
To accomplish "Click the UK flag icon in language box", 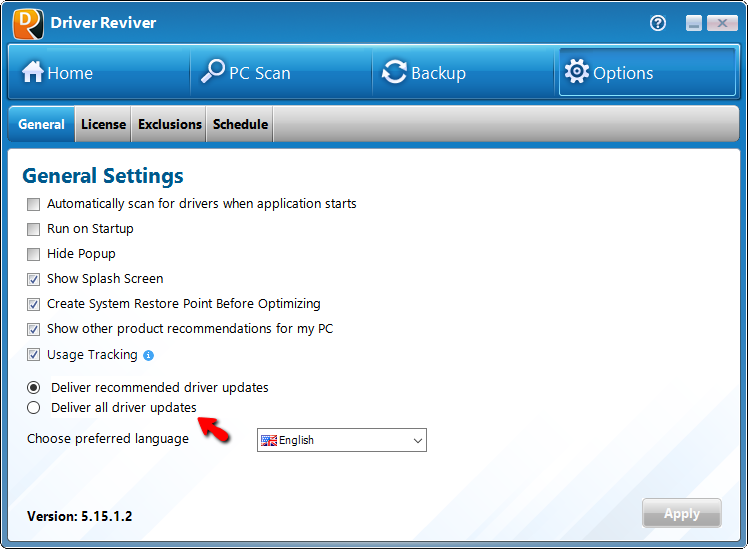I will point(268,440).
